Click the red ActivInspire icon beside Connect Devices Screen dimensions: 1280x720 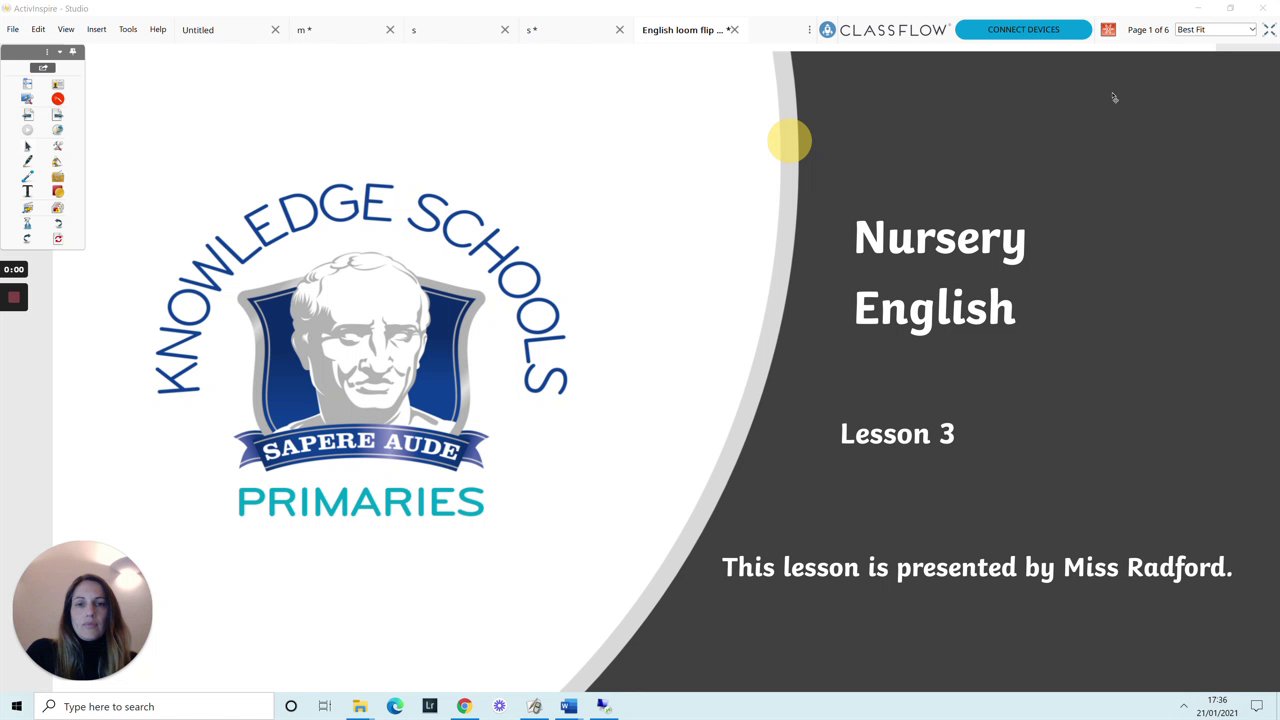pos(1108,30)
